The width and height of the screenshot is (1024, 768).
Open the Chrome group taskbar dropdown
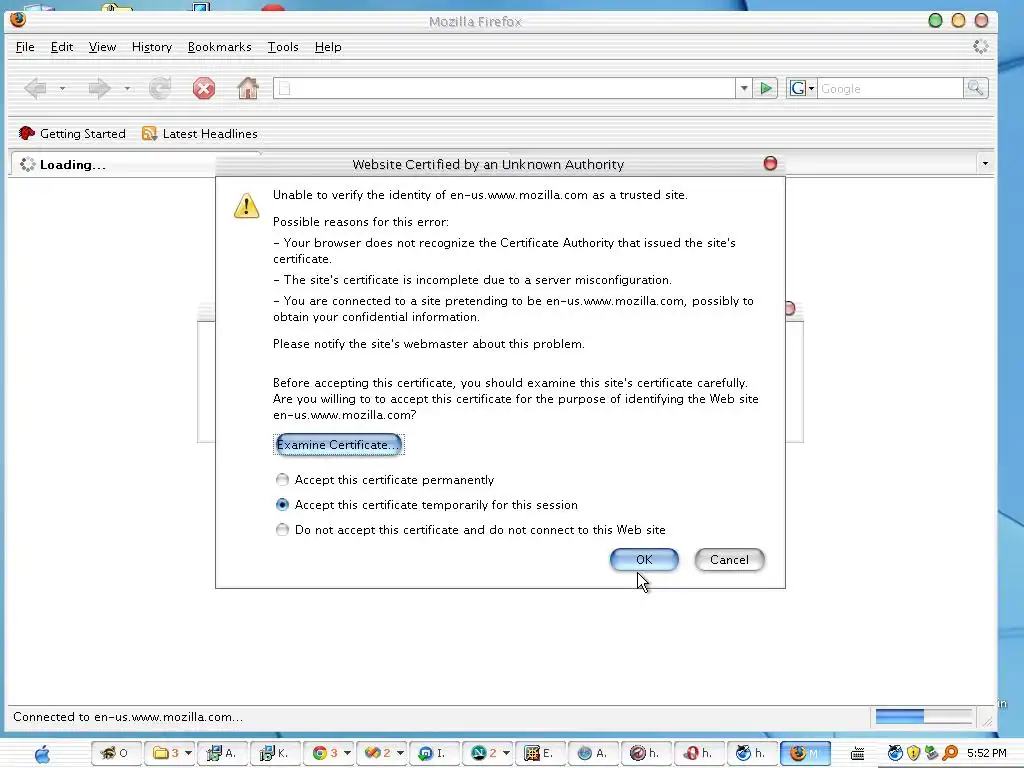347,753
